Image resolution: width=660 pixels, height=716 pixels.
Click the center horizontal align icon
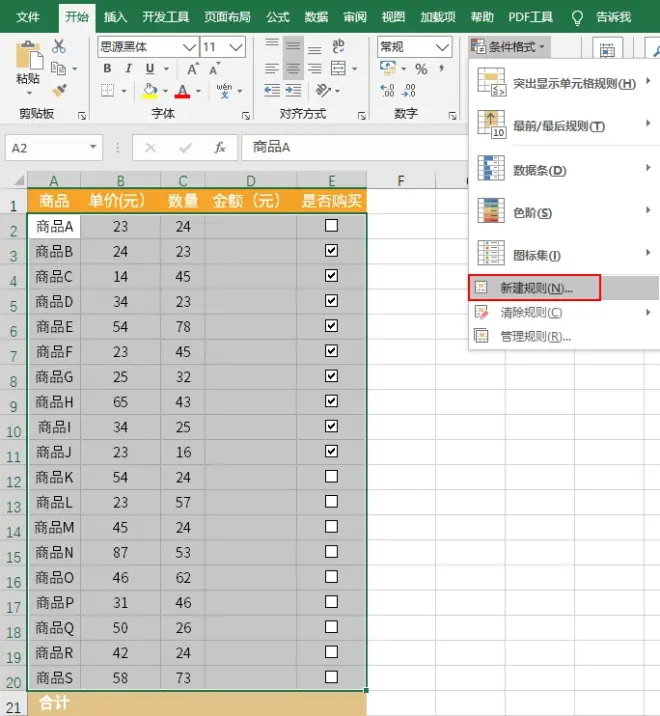point(293,69)
